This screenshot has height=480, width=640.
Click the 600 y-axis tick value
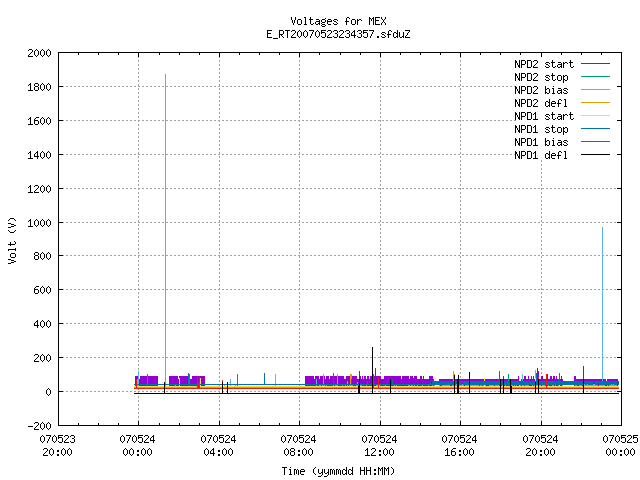[x=43, y=290]
